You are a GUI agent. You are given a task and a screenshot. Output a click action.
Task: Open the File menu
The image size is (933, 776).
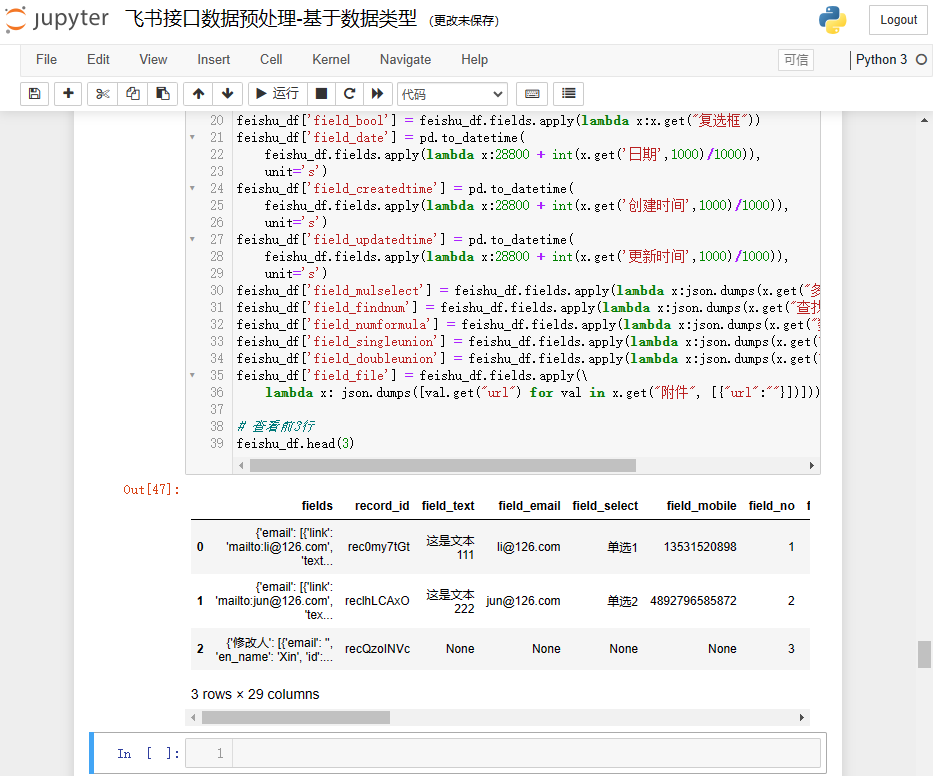coord(46,60)
